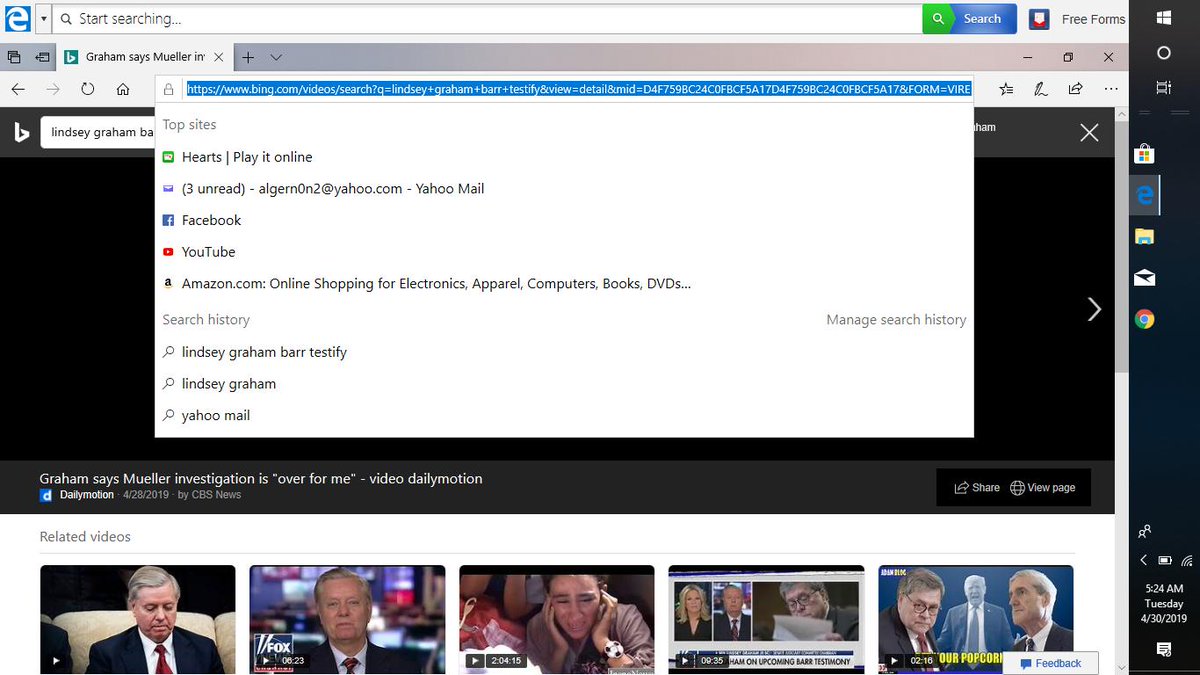Select 'lindsey graham' search history entry
This screenshot has height=675, width=1200.
coord(564,384)
